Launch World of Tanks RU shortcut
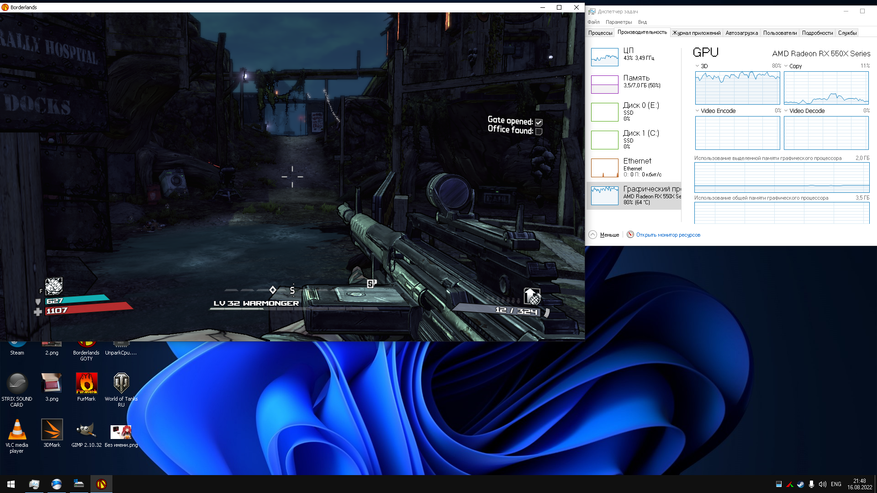 coord(121,389)
